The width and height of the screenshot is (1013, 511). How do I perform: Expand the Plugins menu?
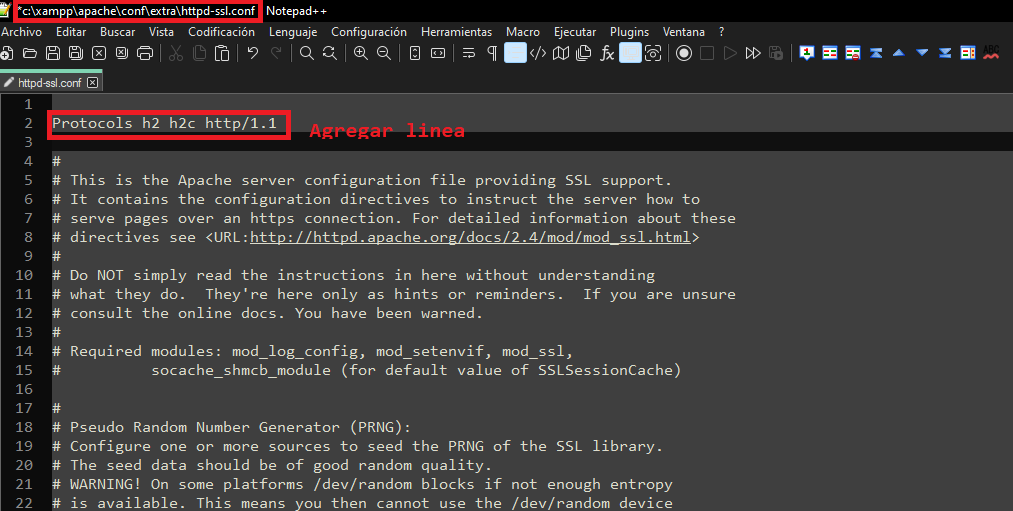click(x=629, y=32)
